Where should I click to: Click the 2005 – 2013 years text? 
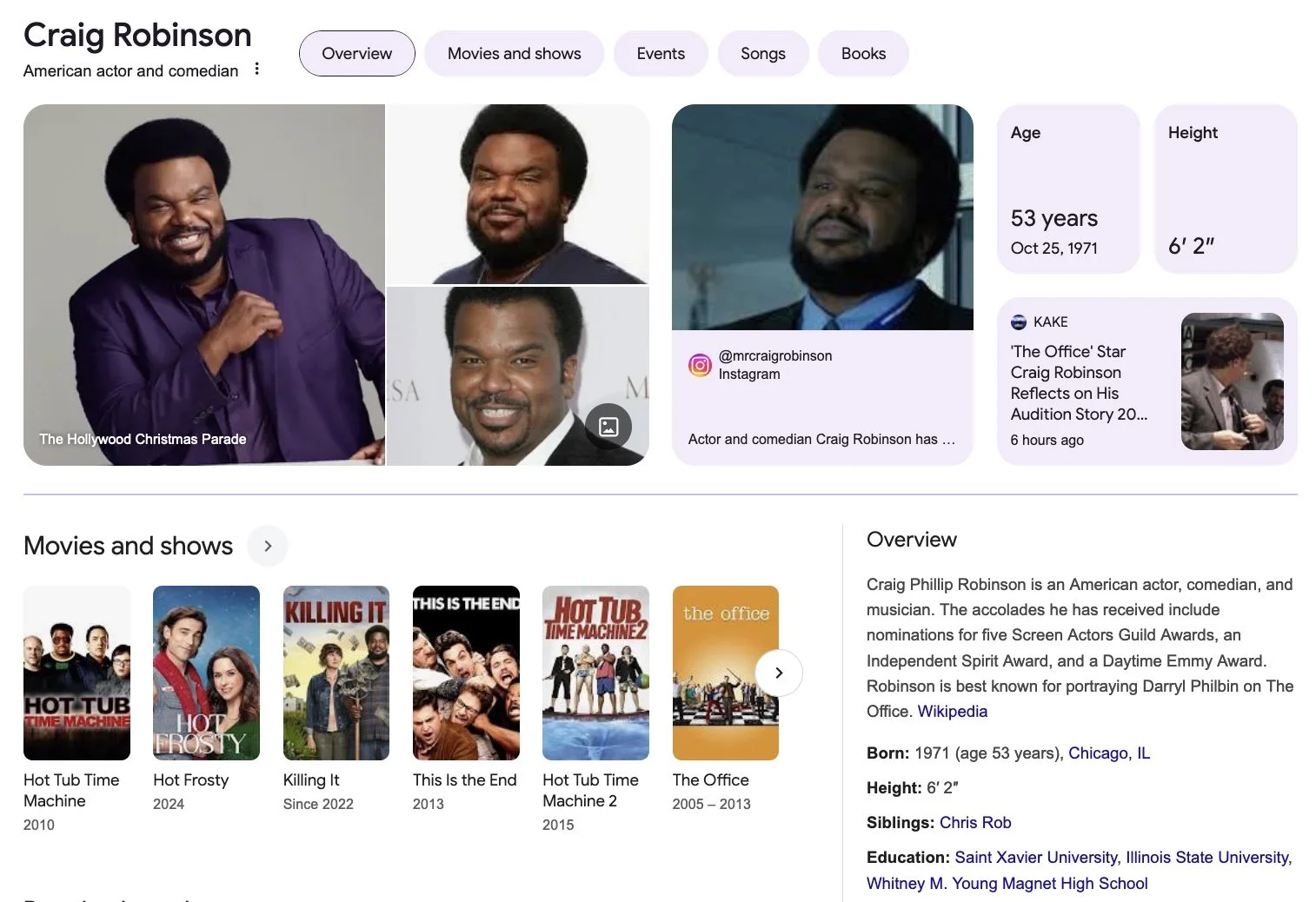tap(712, 804)
